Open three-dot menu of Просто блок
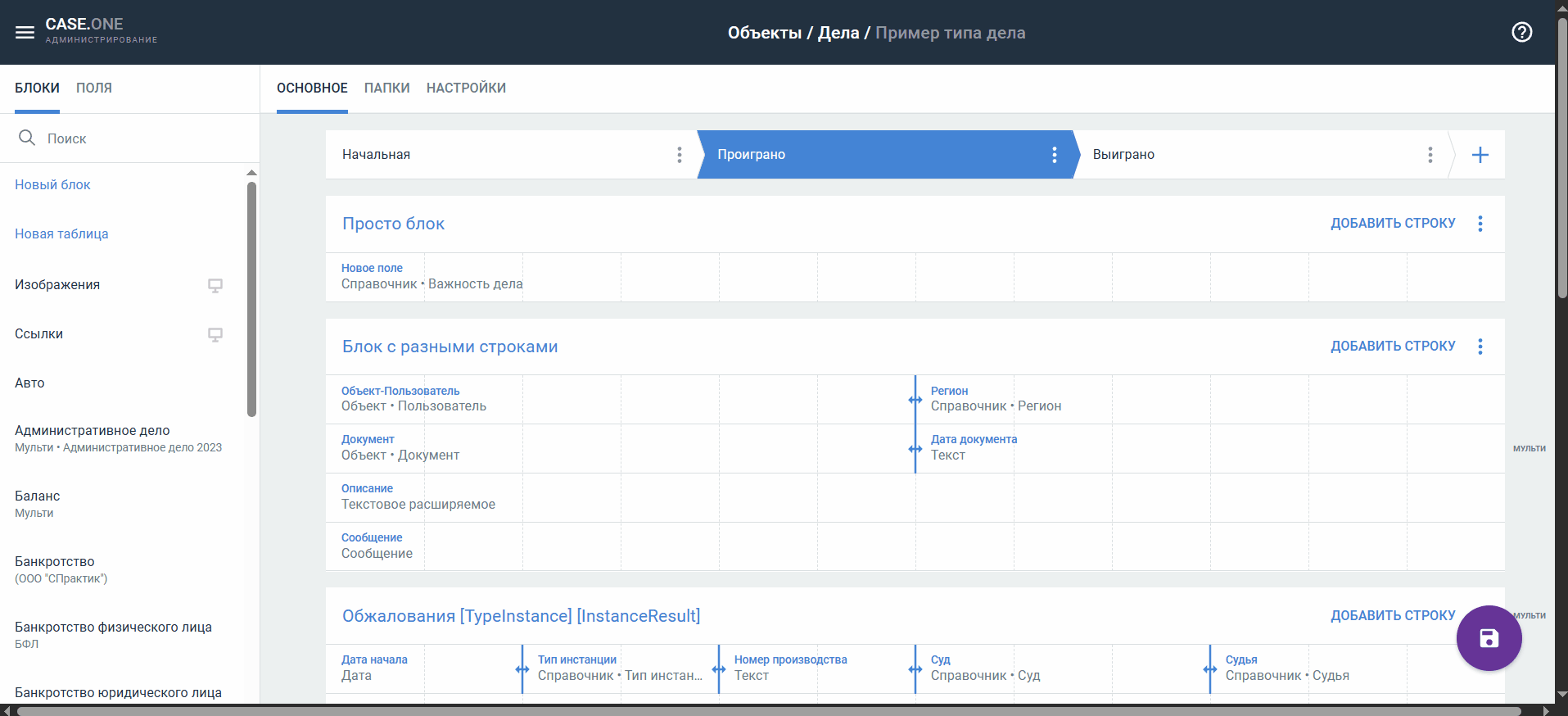 click(1480, 224)
